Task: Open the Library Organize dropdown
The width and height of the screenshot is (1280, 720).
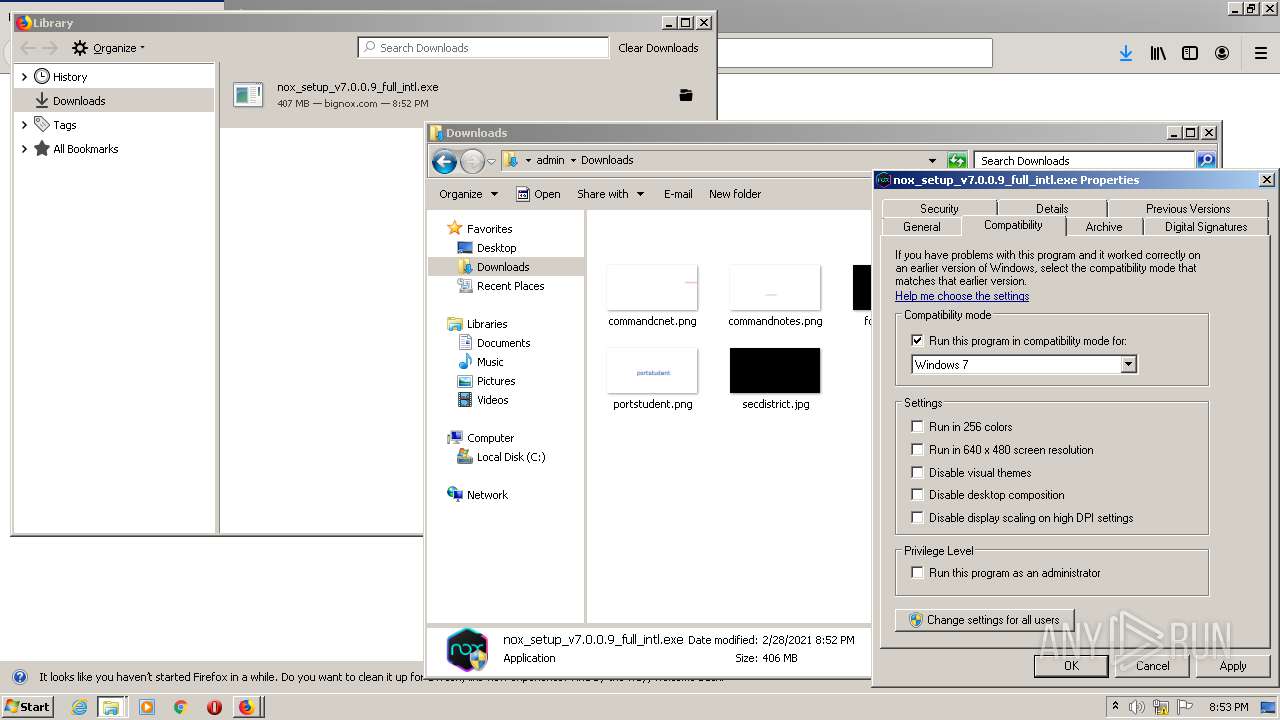Action: (108, 48)
